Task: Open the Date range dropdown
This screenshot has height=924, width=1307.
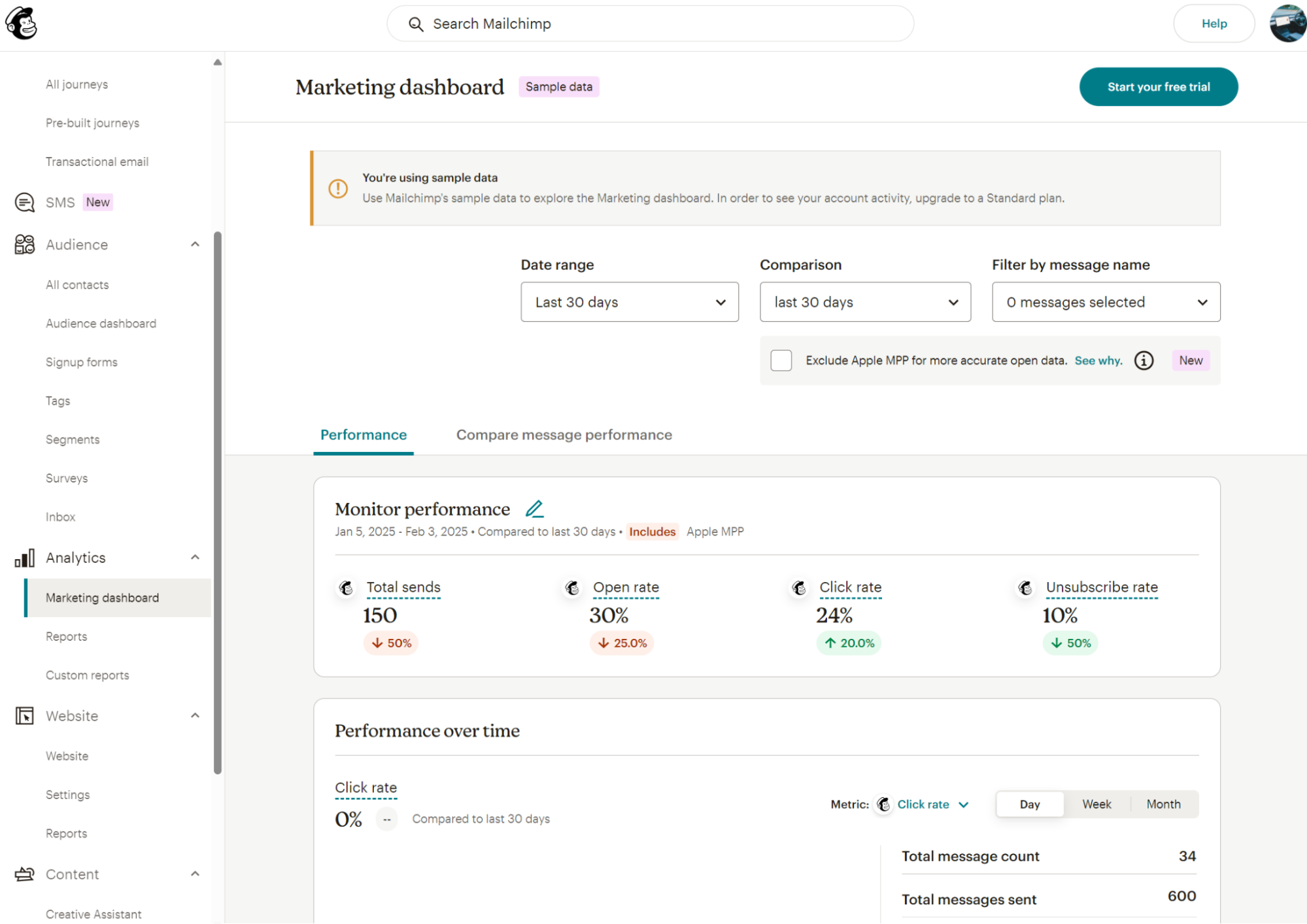Action: (630, 302)
